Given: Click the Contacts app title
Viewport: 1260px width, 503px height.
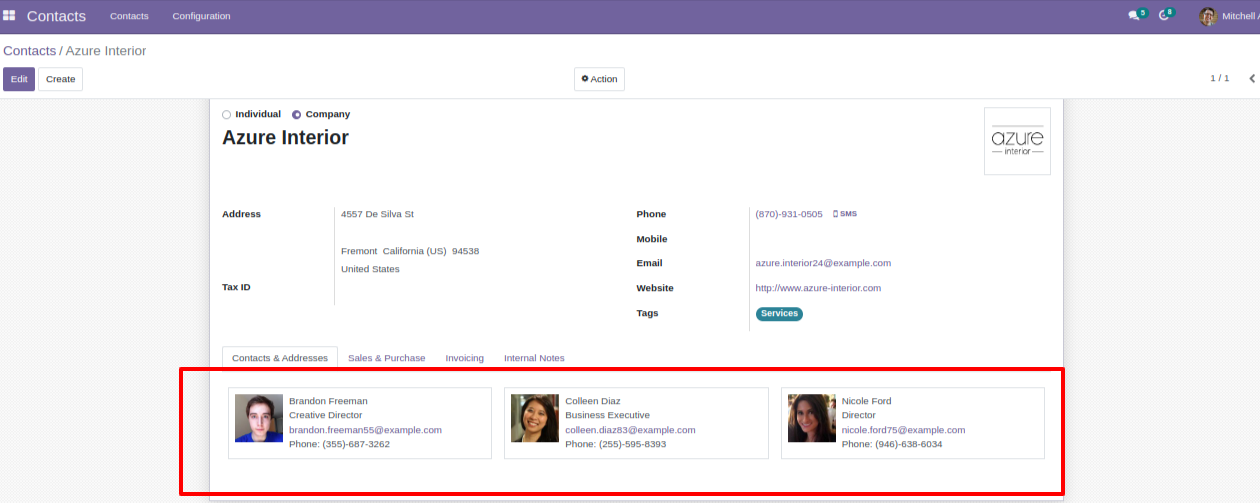Looking at the screenshot, I should (x=56, y=16).
